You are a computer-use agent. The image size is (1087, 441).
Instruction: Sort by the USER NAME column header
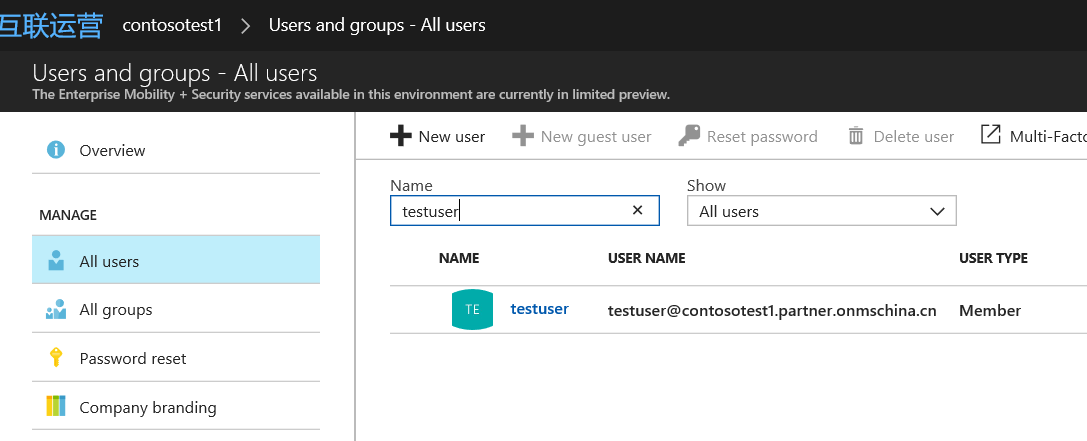click(x=646, y=258)
